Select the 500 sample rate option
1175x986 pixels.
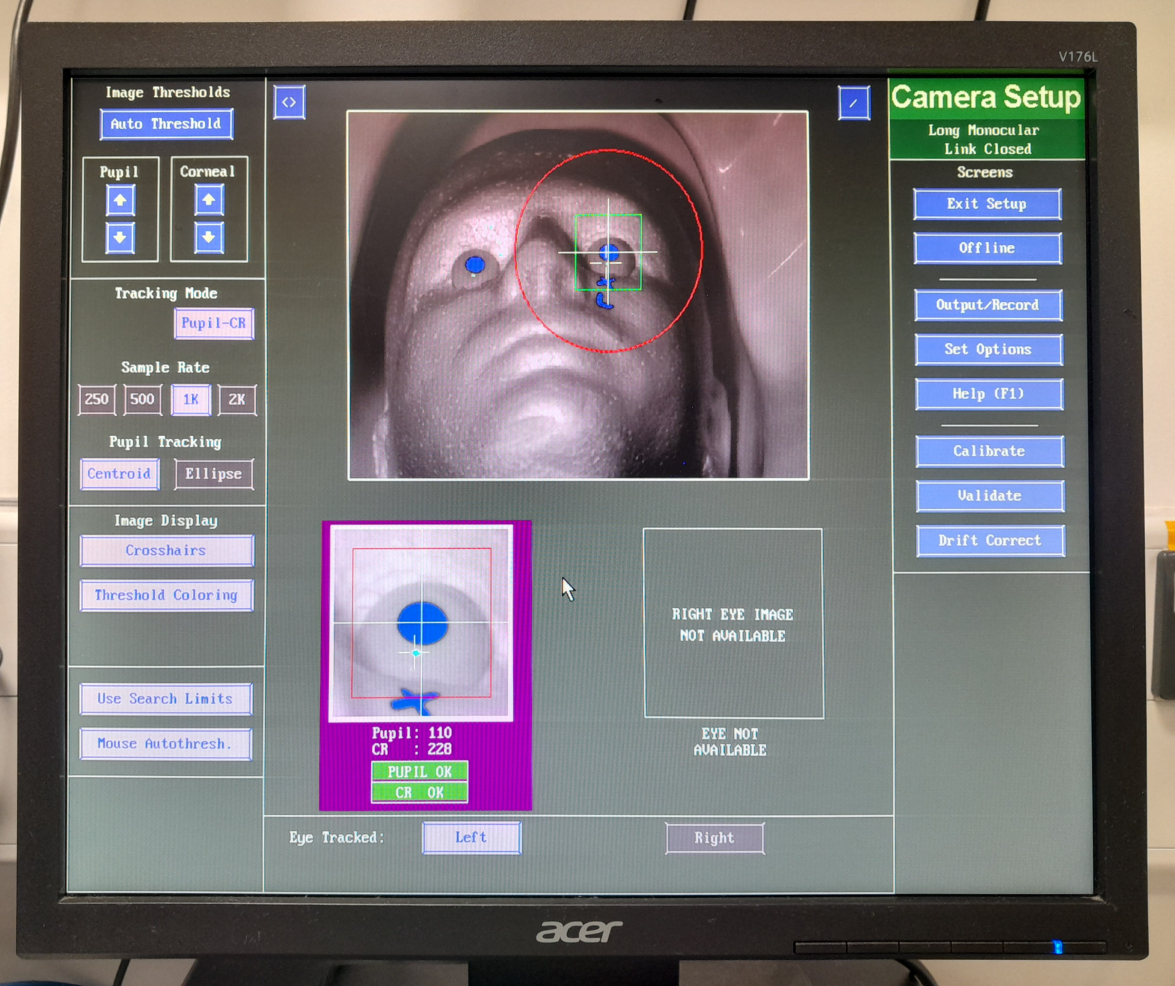point(143,400)
